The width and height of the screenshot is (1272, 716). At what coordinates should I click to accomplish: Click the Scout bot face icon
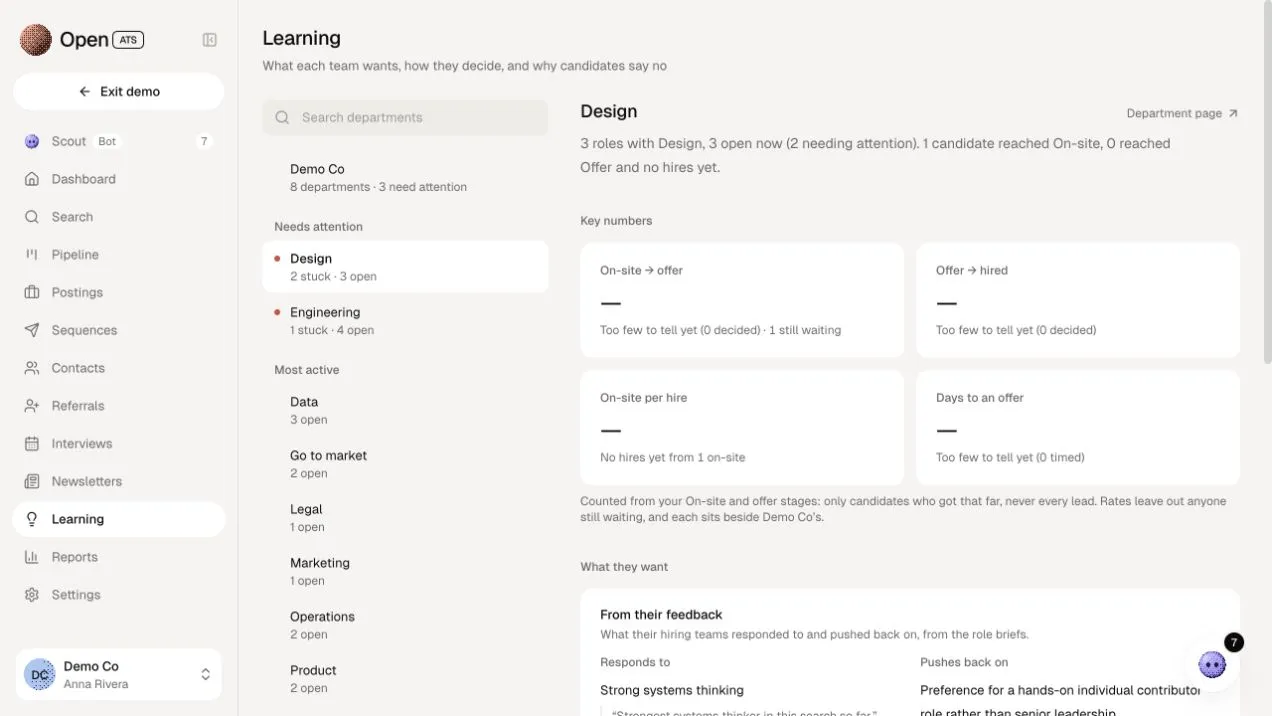click(x=32, y=141)
